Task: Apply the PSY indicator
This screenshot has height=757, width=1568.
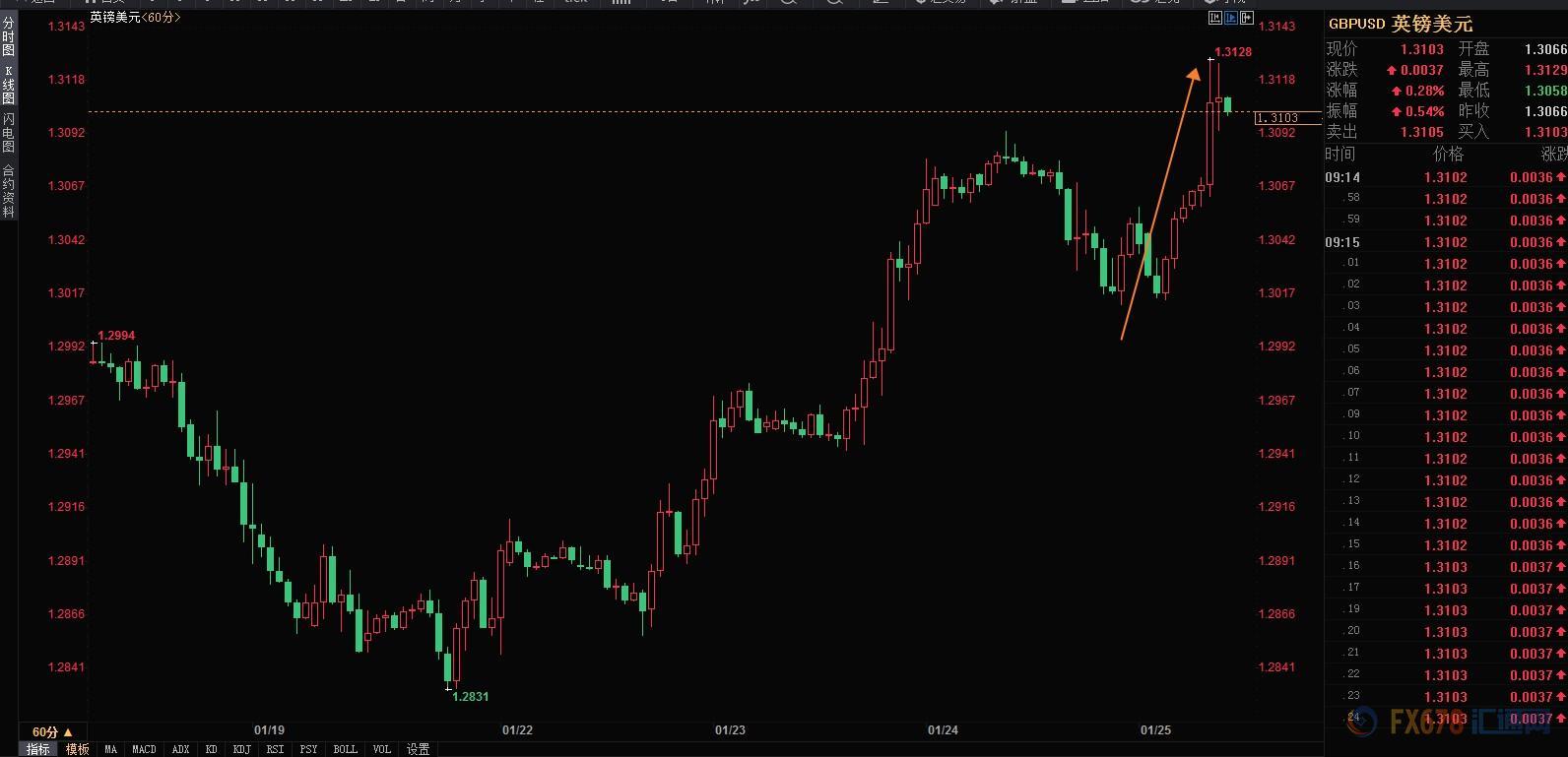Action: point(309,749)
